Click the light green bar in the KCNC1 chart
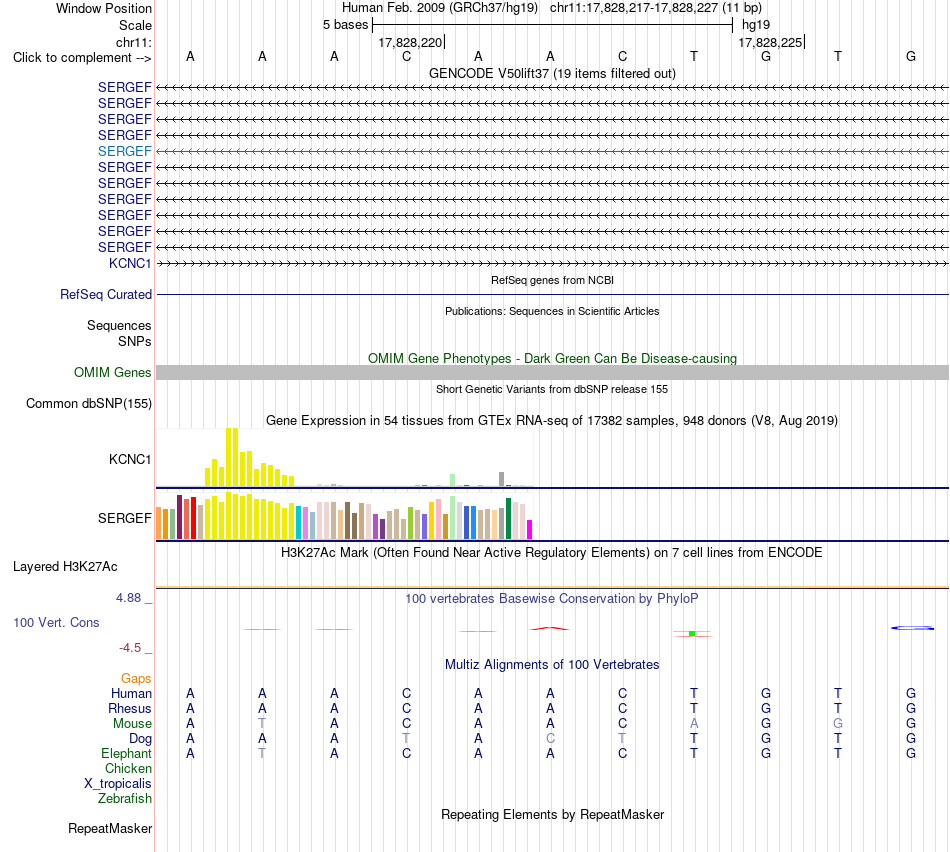Screen dimensions: 950x852 click(453, 480)
